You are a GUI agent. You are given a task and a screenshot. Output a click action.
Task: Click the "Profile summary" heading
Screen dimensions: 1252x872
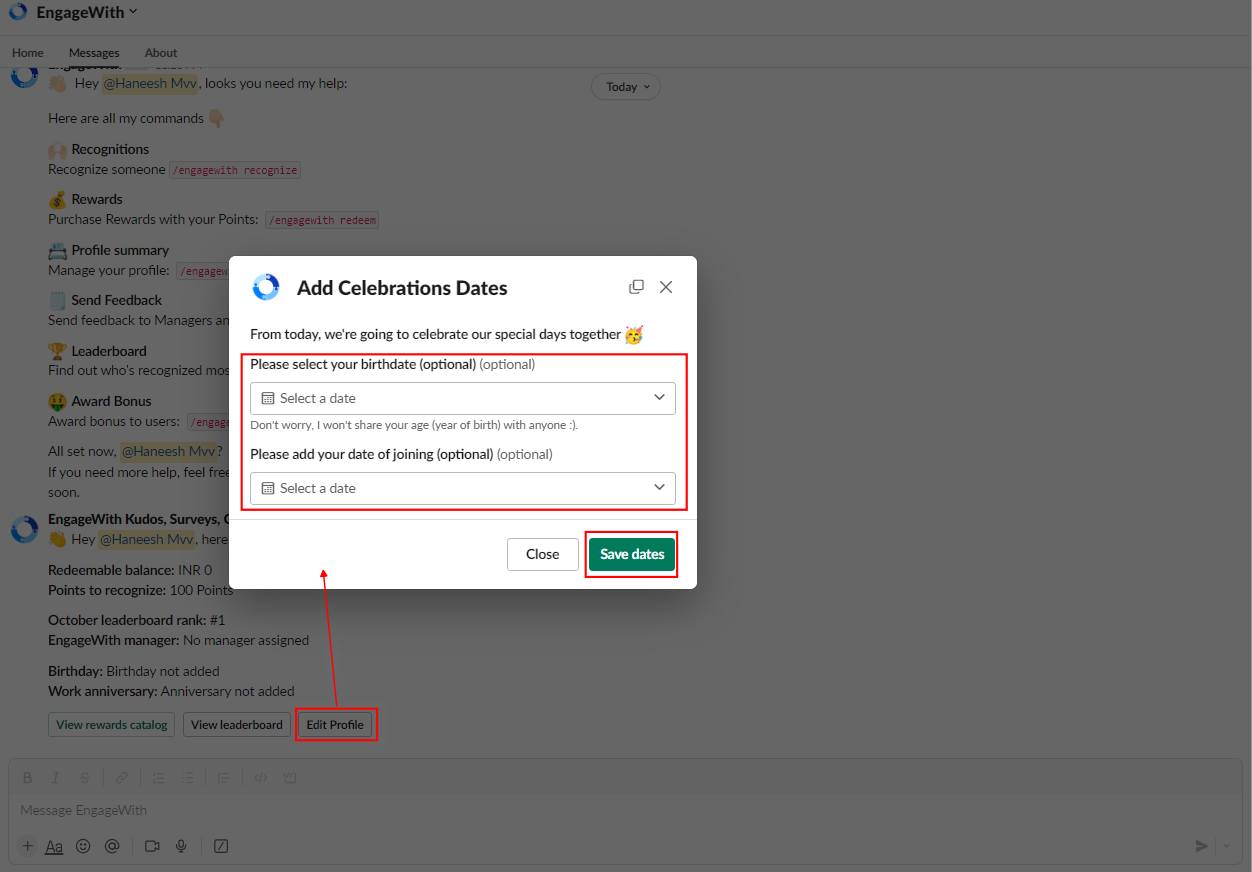click(120, 250)
